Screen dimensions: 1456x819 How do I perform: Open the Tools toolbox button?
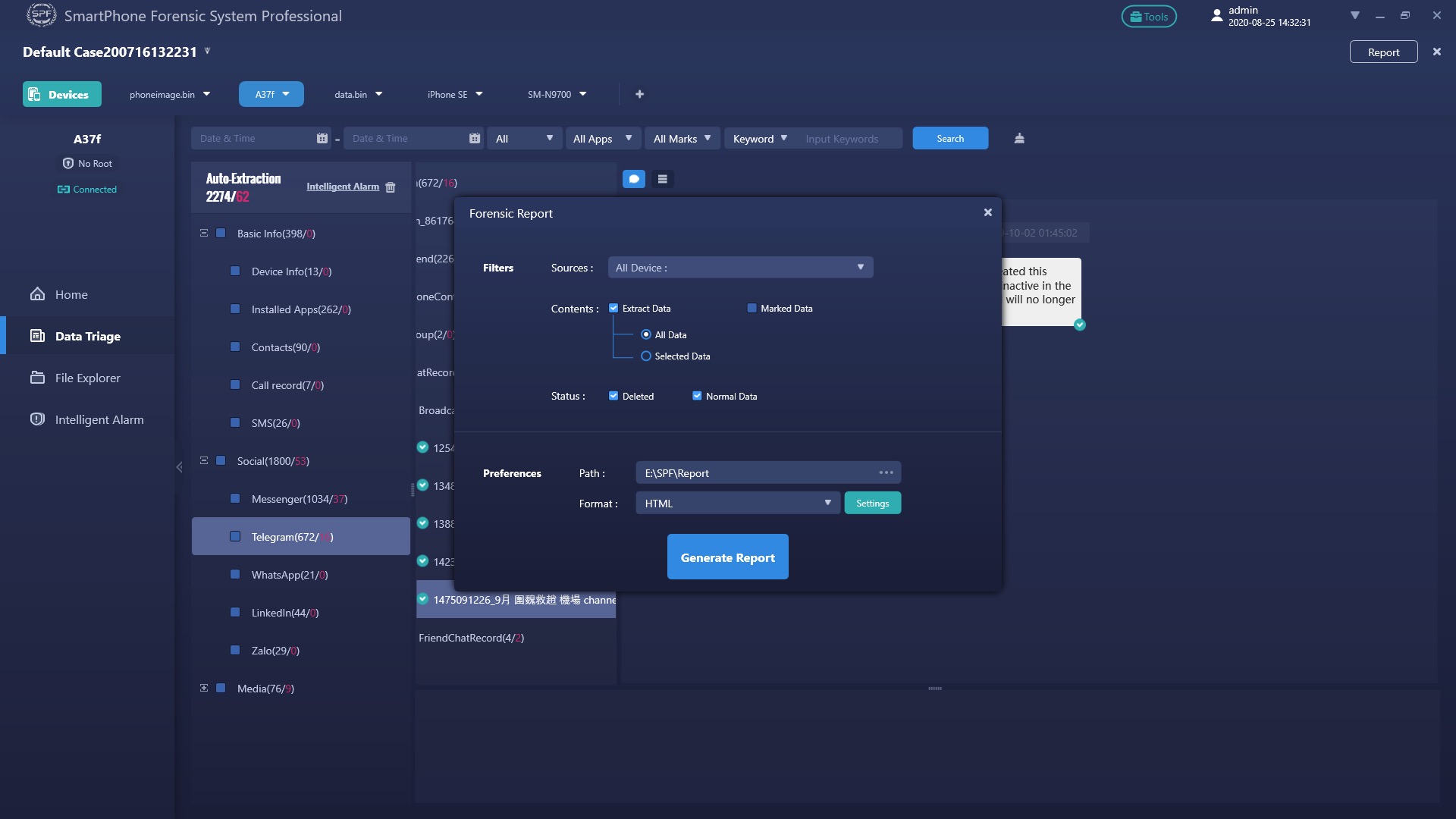pos(1148,17)
